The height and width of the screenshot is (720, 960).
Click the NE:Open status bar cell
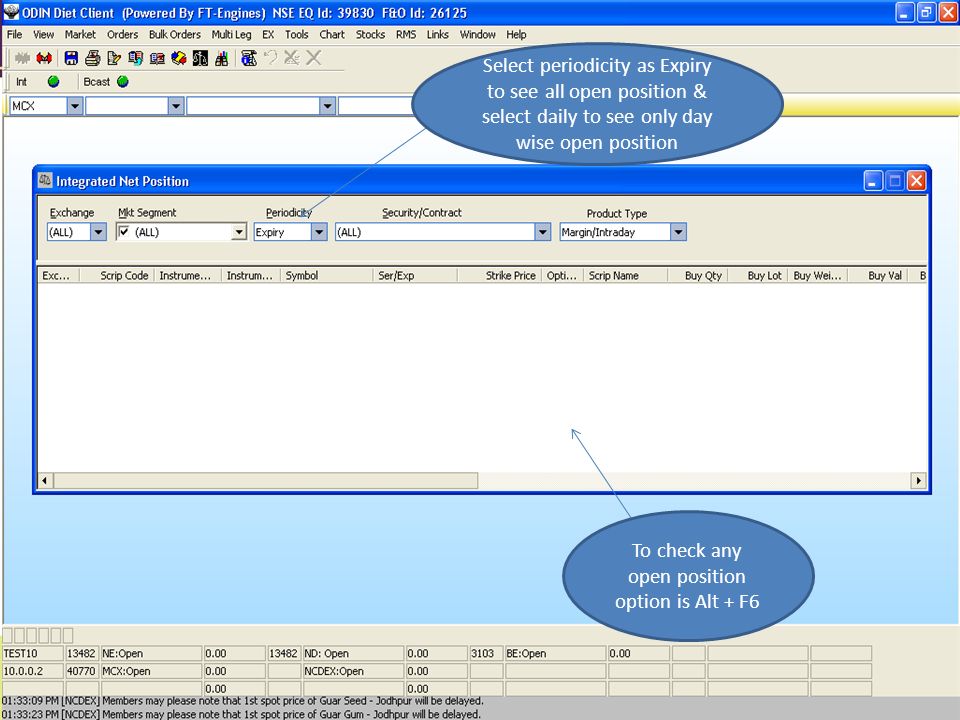pos(151,653)
